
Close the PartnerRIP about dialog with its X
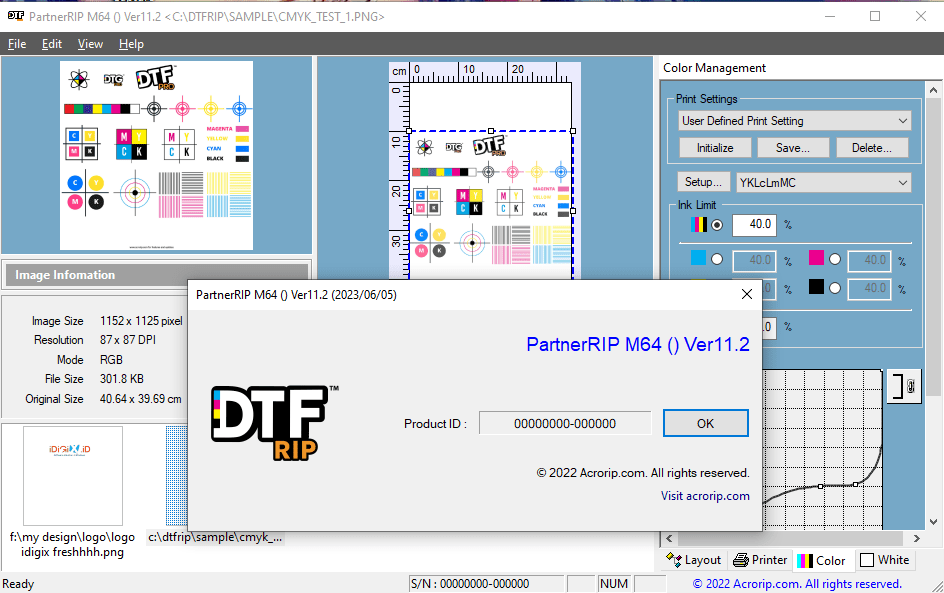747,294
